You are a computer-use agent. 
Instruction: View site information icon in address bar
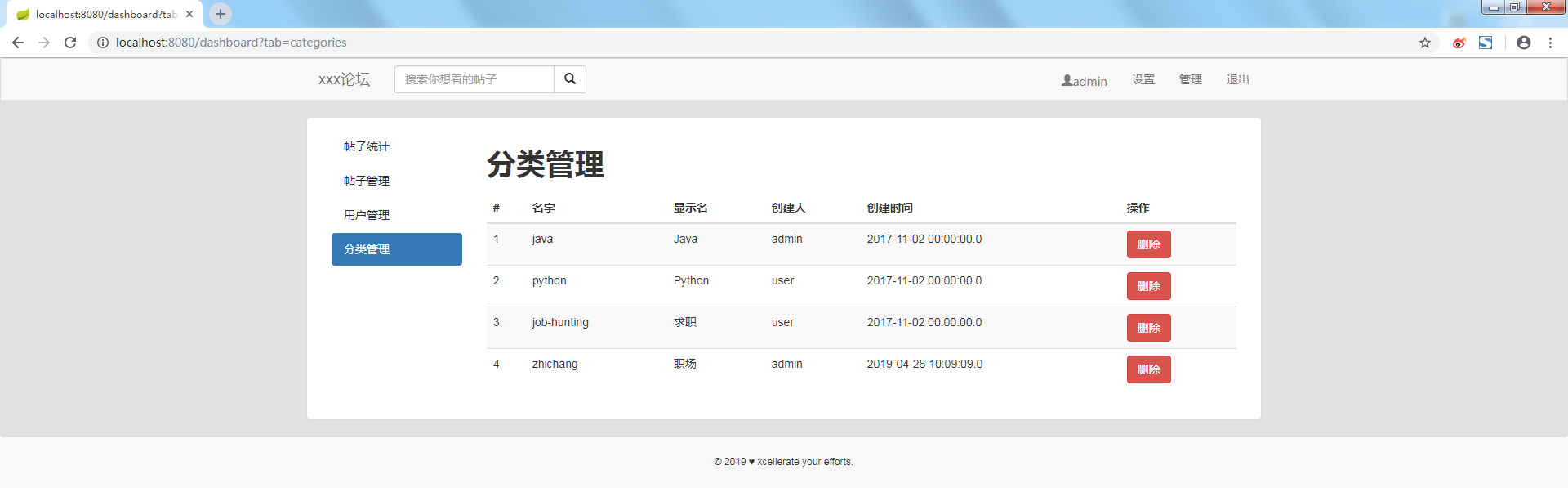103,43
